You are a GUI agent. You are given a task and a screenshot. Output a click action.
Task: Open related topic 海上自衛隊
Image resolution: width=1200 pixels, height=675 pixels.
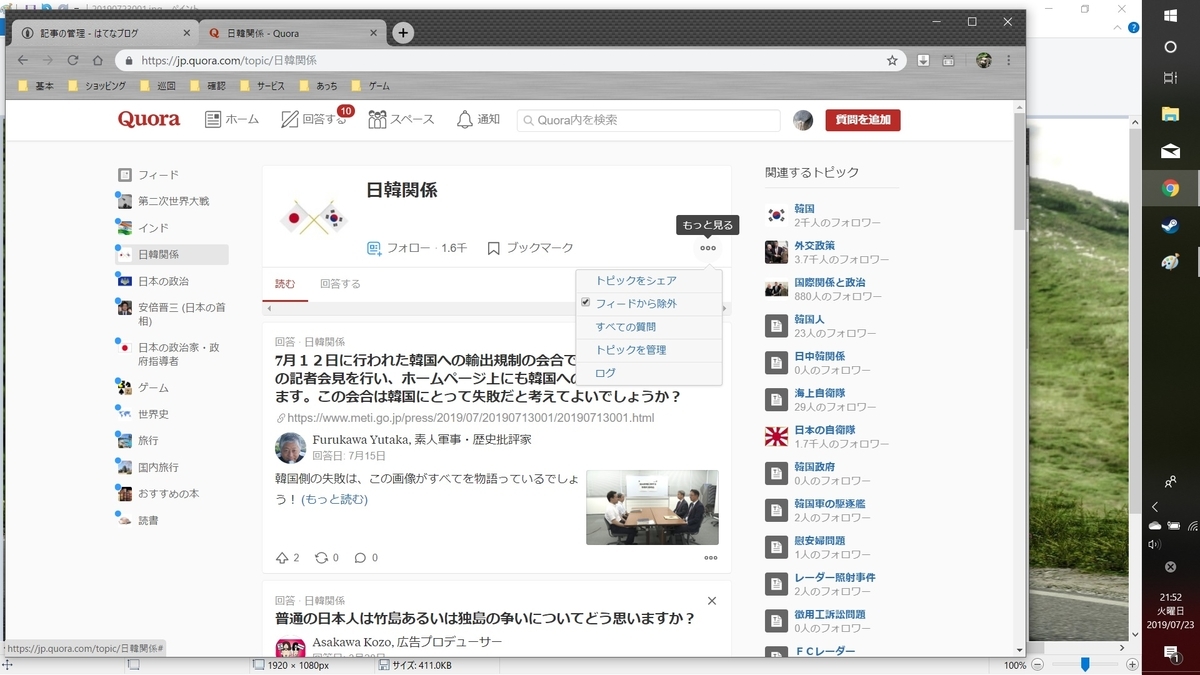(x=819, y=393)
